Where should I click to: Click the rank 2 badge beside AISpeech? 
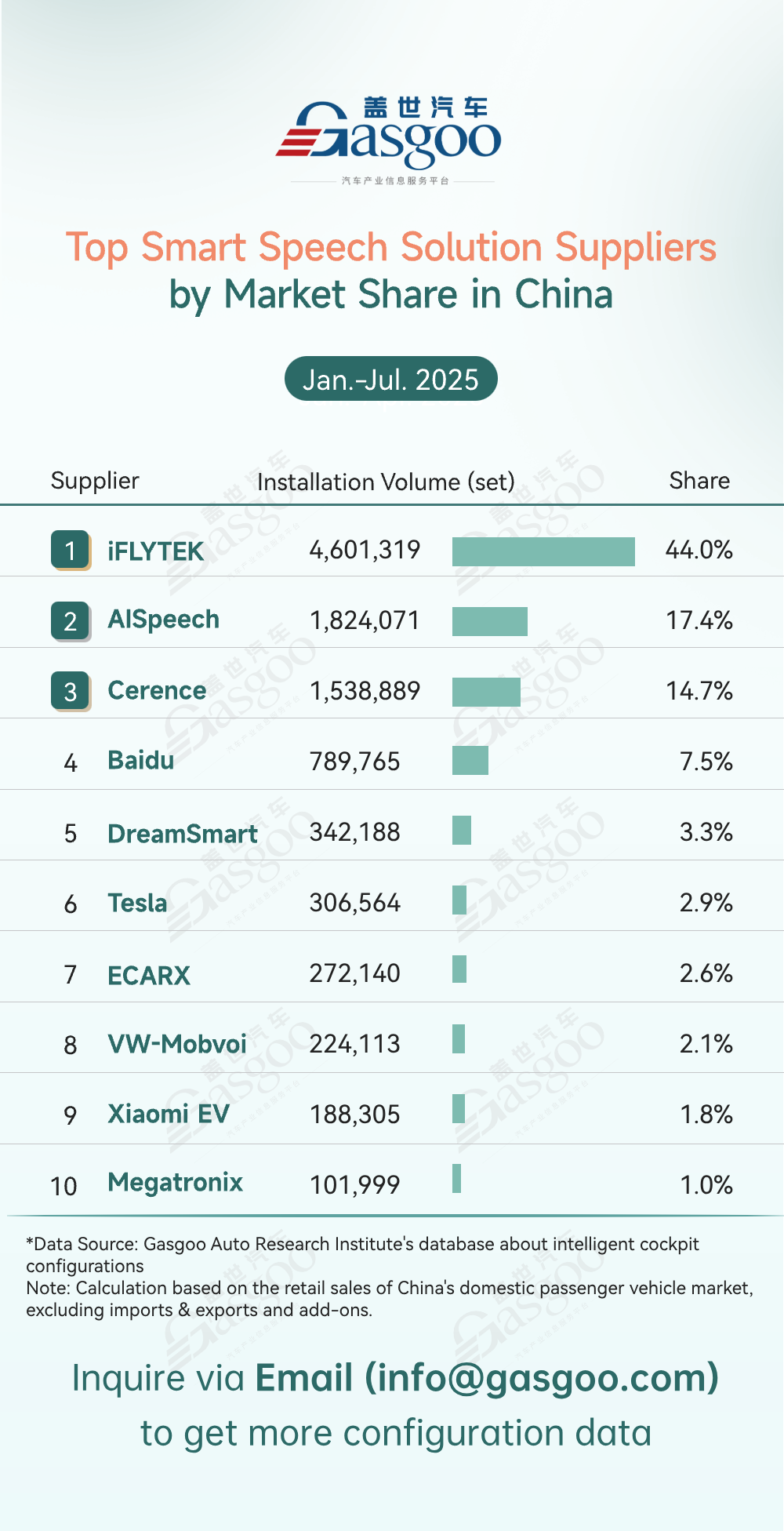71,620
